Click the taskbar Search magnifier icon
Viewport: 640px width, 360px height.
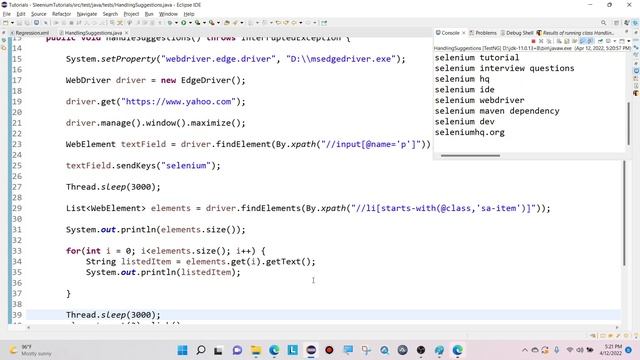pos(201,350)
